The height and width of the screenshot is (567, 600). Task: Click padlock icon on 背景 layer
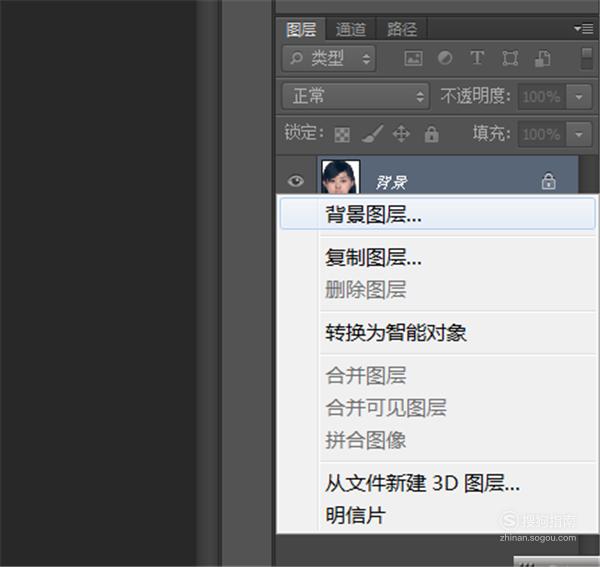[x=548, y=181]
